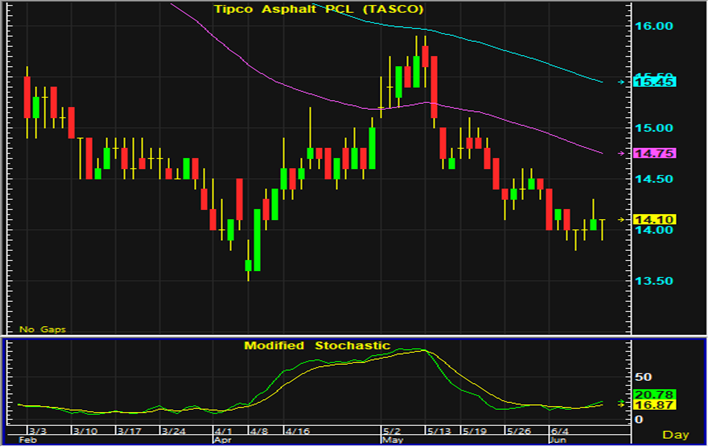709x447 pixels.
Task: Click the 16.00 price axis label
Action: point(654,26)
